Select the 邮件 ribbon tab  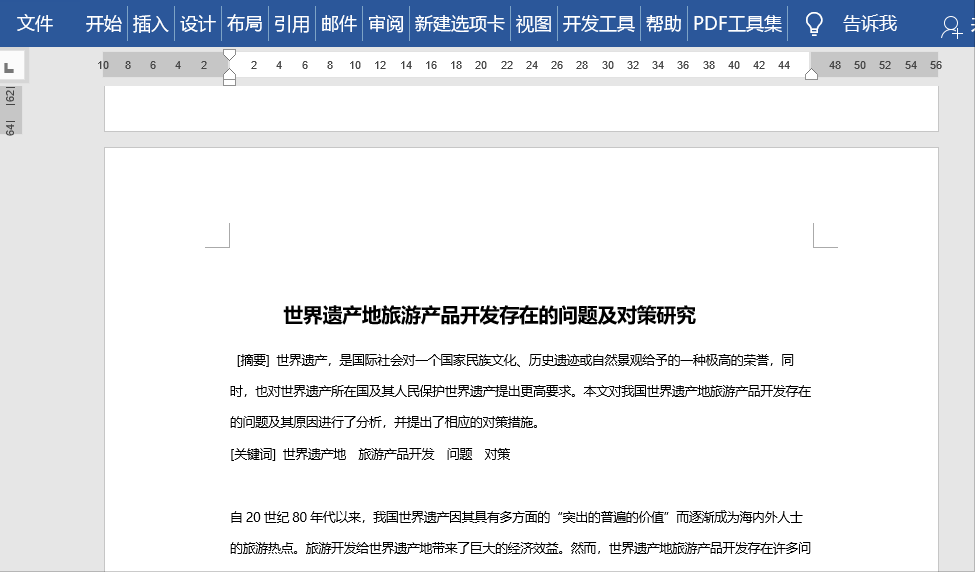pyautogui.click(x=339, y=24)
